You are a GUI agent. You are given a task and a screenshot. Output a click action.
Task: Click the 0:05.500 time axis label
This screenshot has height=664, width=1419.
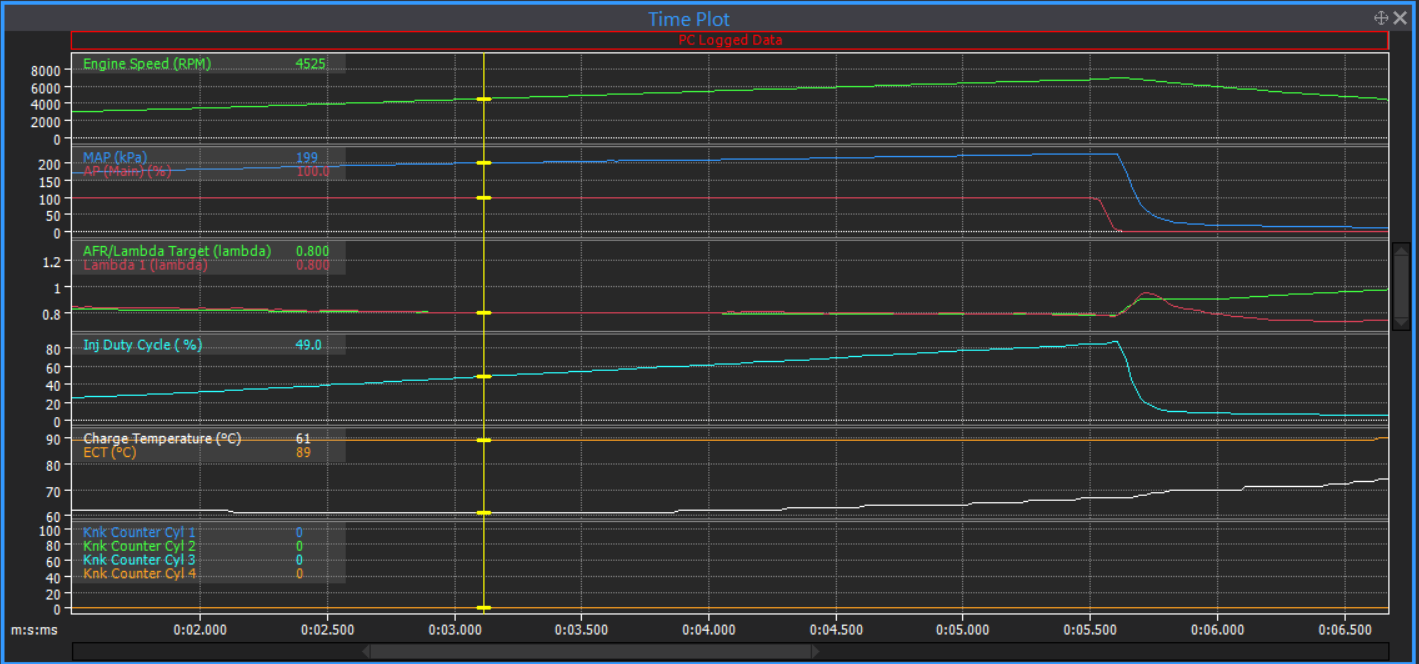pyautogui.click(x=1090, y=631)
